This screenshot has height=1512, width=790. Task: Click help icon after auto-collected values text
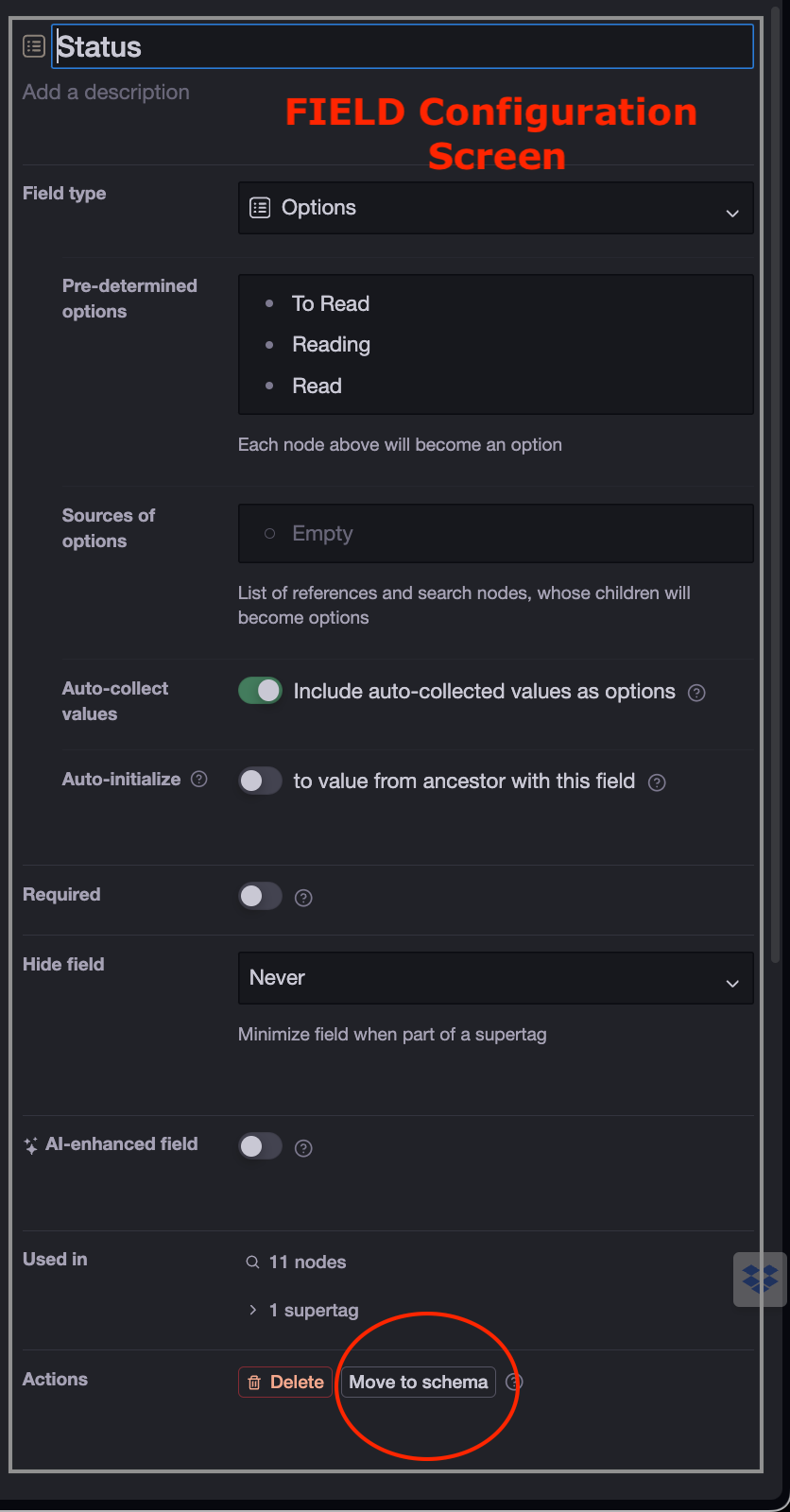point(696,693)
